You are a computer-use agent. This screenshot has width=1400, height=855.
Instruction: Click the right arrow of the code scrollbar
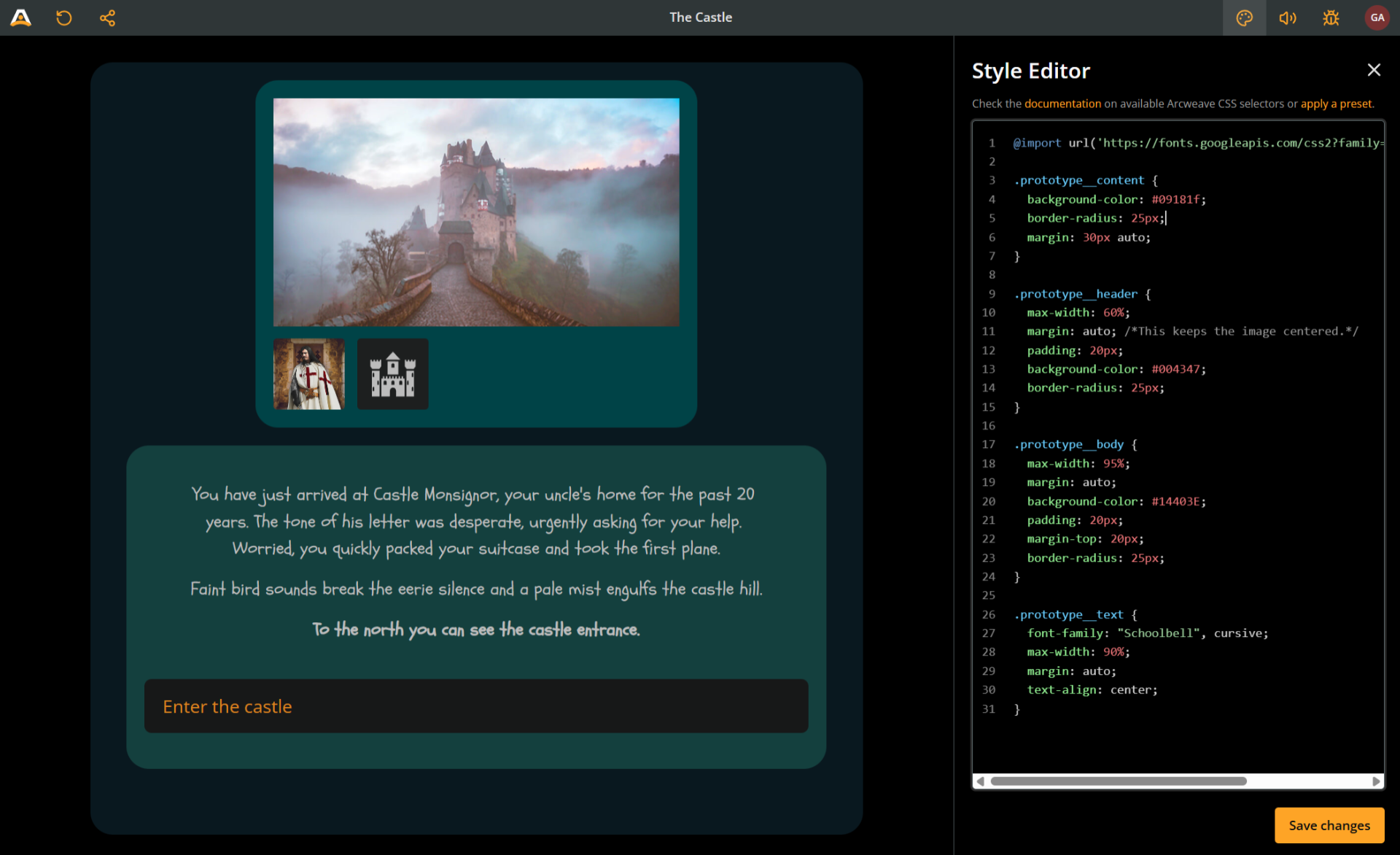pos(1377,781)
